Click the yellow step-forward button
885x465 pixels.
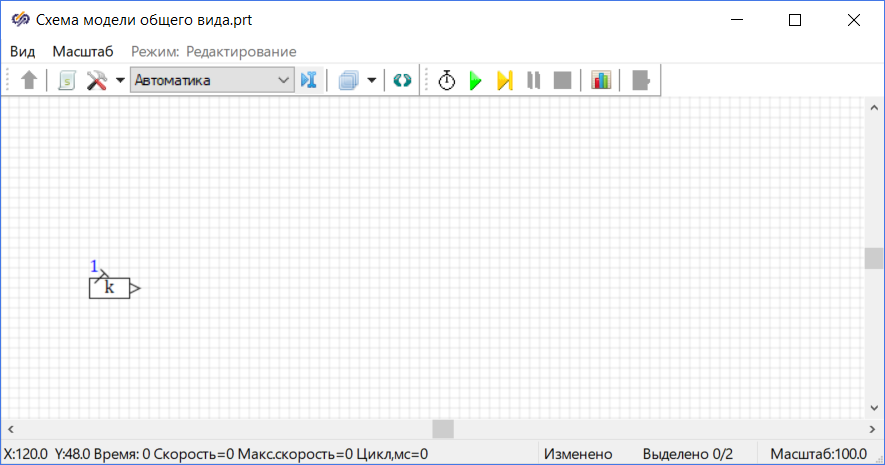point(505,81)
